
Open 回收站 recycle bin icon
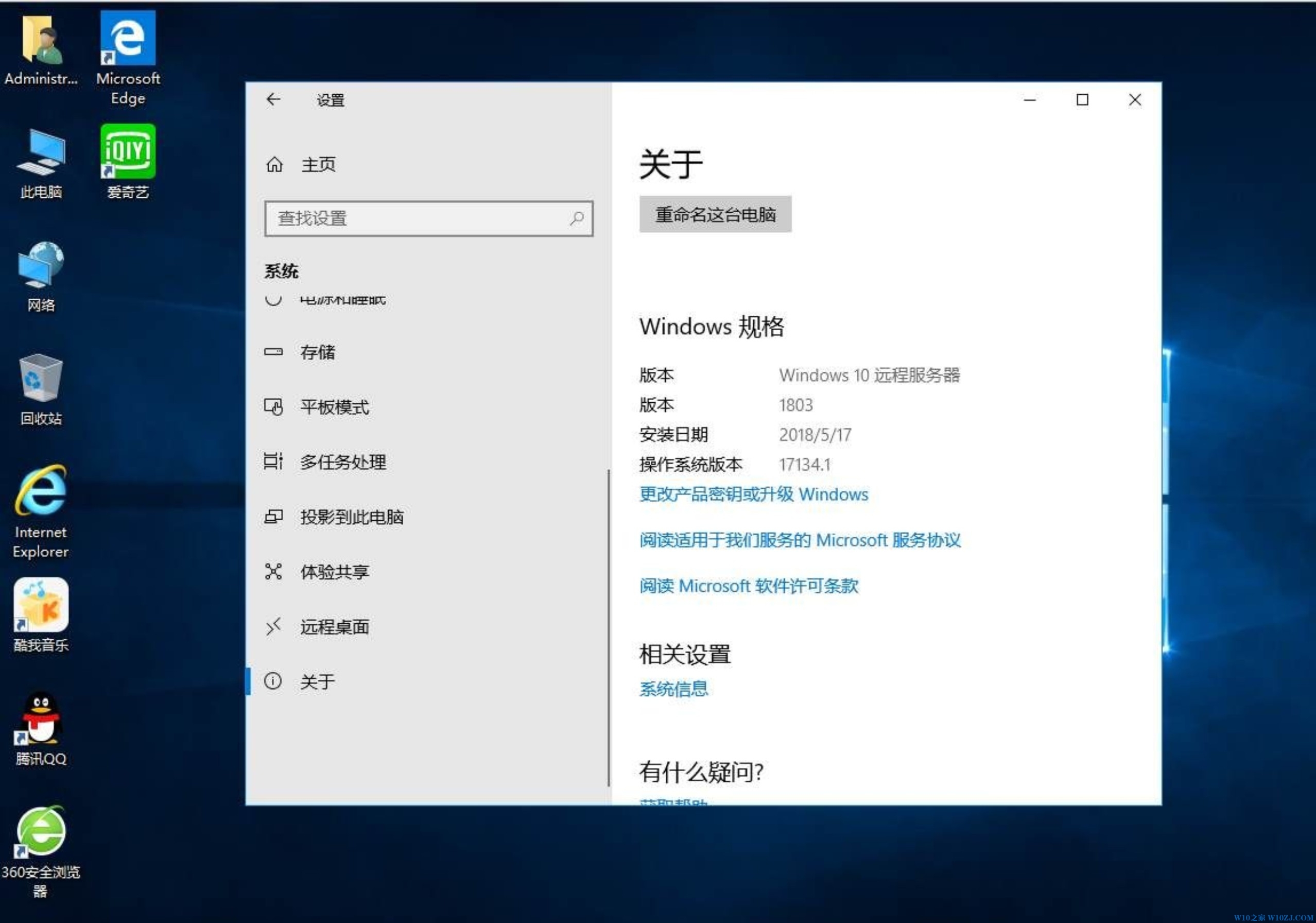coord(41,390)
